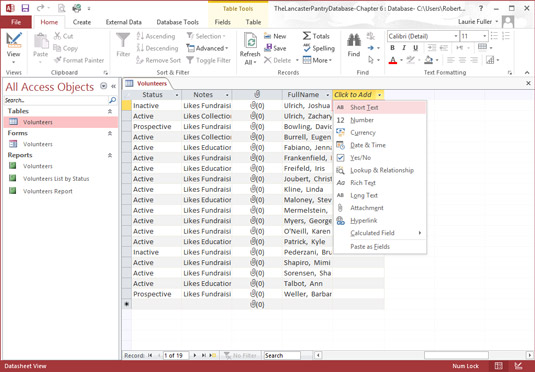535x372 pixels.
Task: Click the Format Painter tool
Action: pyautogui.click(x=79, y=60)
